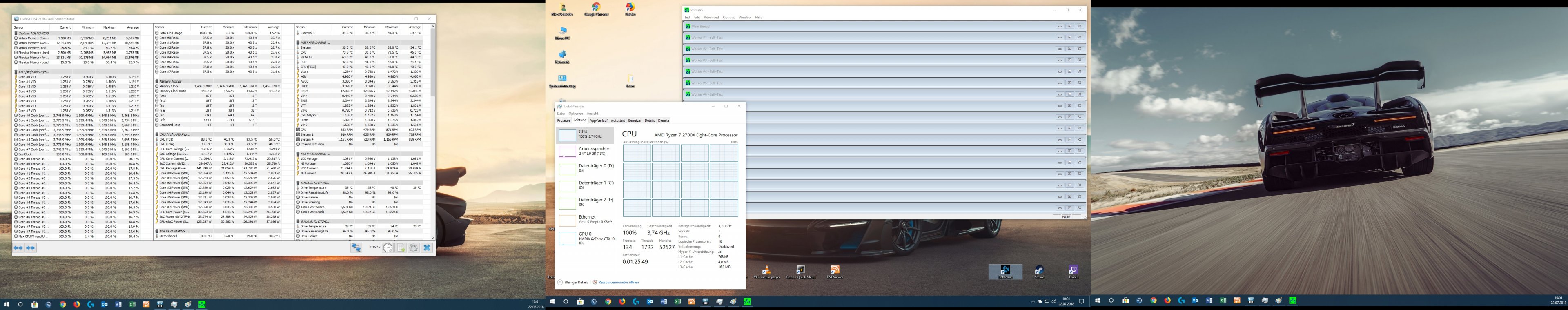
Task: Select GPU 0 performance entry
Action: (x=586, y=238)
